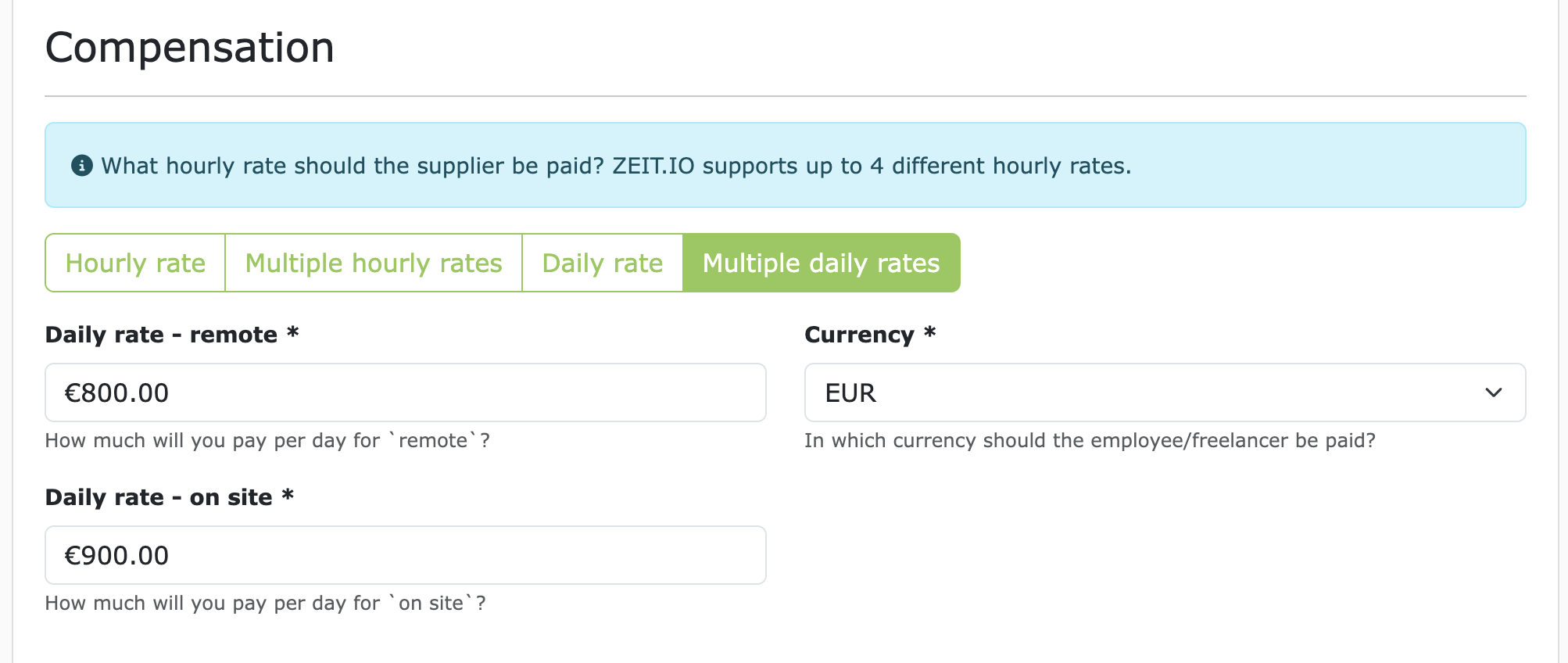
Task: Click the chevron on the currency selector
Action: click(x=1494, y=392)
